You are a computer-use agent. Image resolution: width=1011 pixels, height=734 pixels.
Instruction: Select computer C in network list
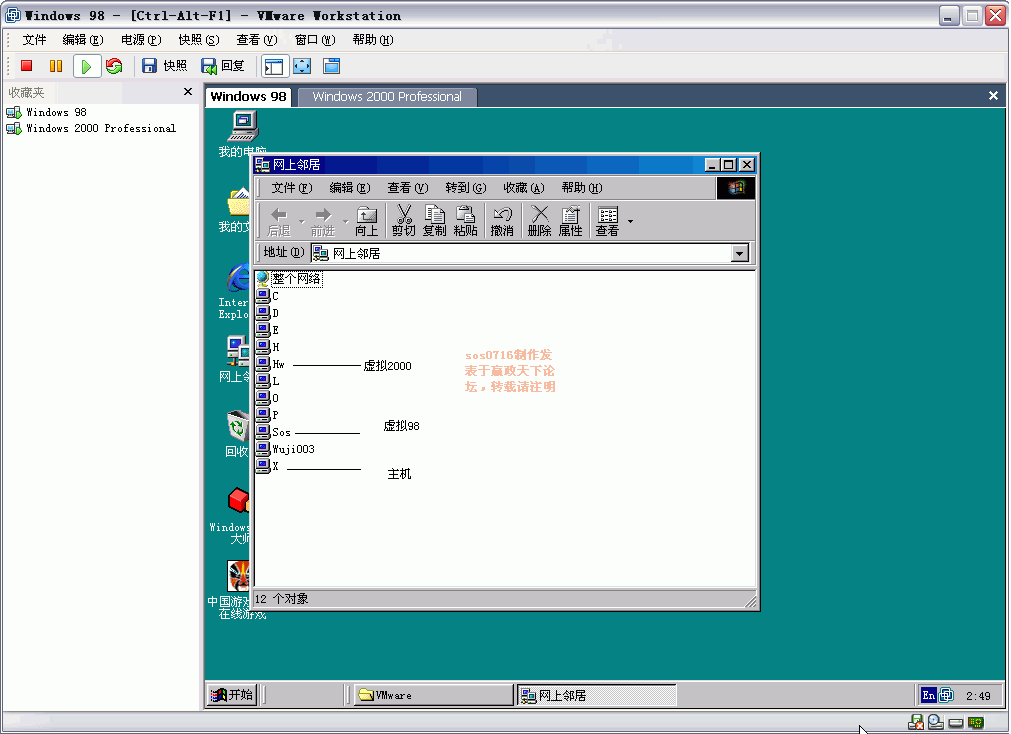[x=268, y=296]
